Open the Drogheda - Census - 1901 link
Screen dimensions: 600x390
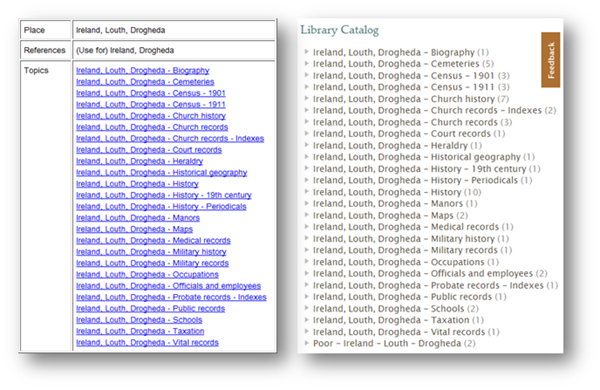coord(151,93)
